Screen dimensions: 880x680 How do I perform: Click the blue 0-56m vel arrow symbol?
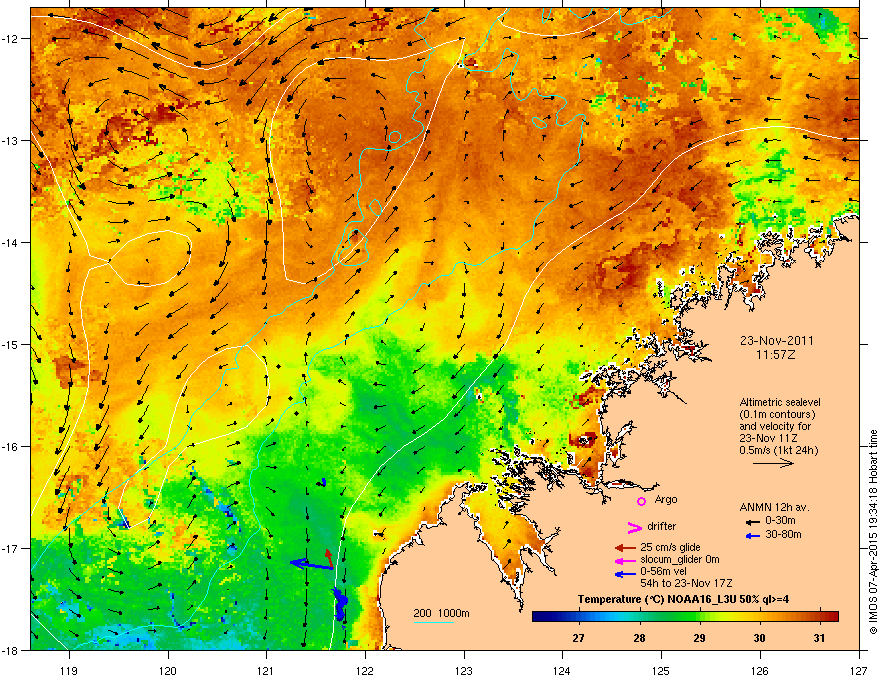pyautogui.click(x=625, y=574)
